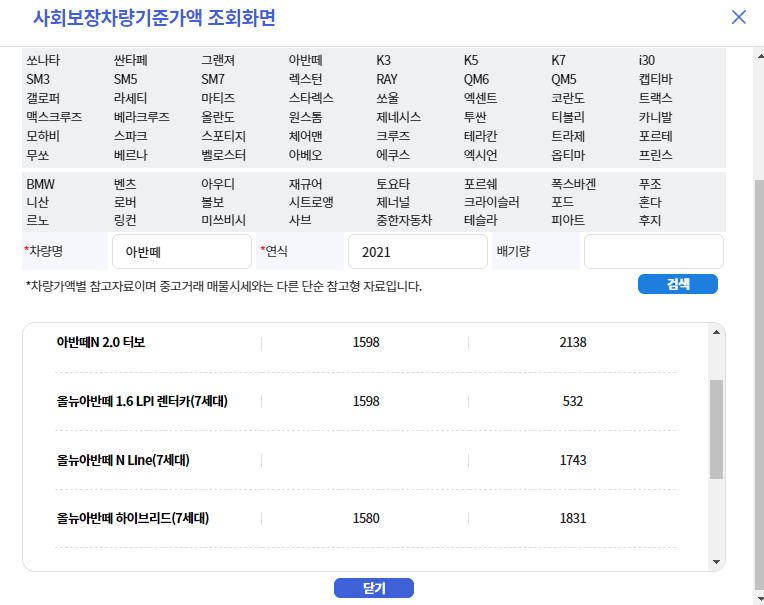The image size is (764, 605).
Task: Click the results list scroll down arrow
Action: tap(716, 562)
